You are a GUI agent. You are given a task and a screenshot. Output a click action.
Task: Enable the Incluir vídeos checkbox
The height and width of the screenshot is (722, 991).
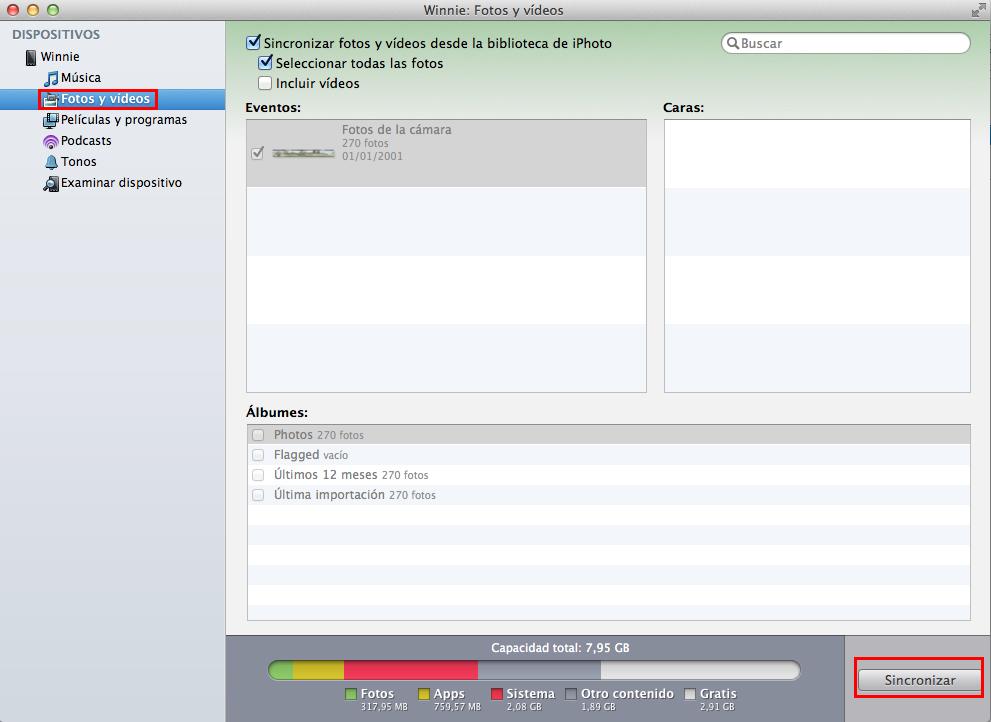tap(265, 84)
